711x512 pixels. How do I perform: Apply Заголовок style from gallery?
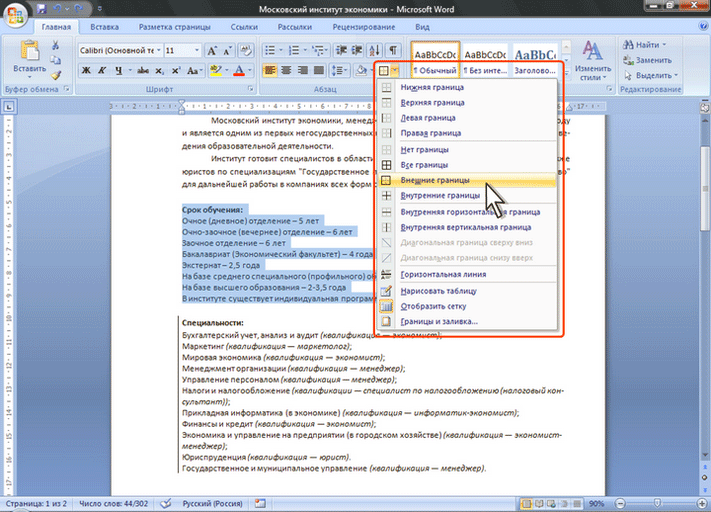(x=536, y=59)
